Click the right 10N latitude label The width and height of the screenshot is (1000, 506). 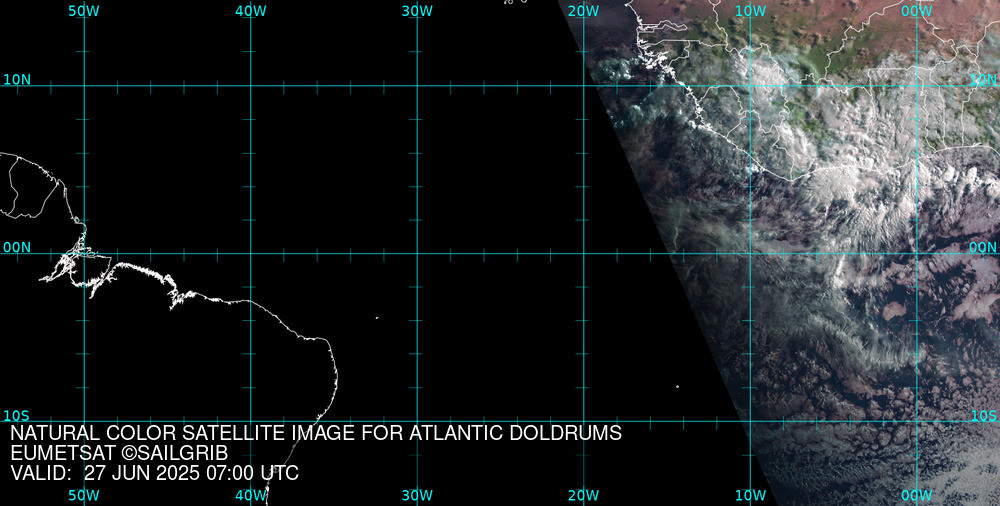point(983,80)
